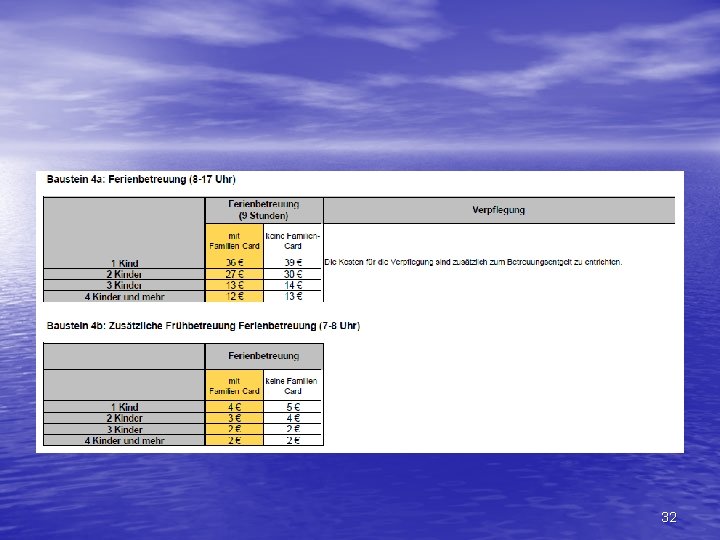The image size is (720, 540).
Task: Click '27 €' price cell
Action: pos(234,274)
